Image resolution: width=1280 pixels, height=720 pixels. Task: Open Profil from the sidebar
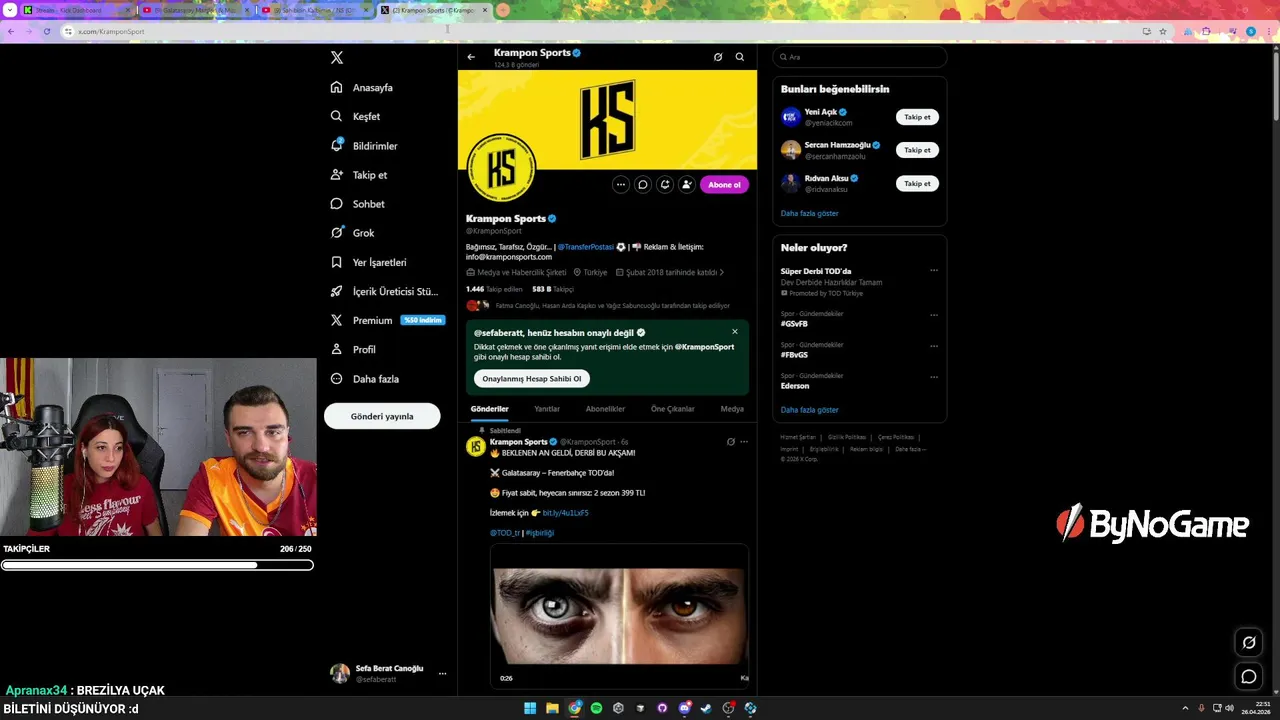[x=353, y=349]
